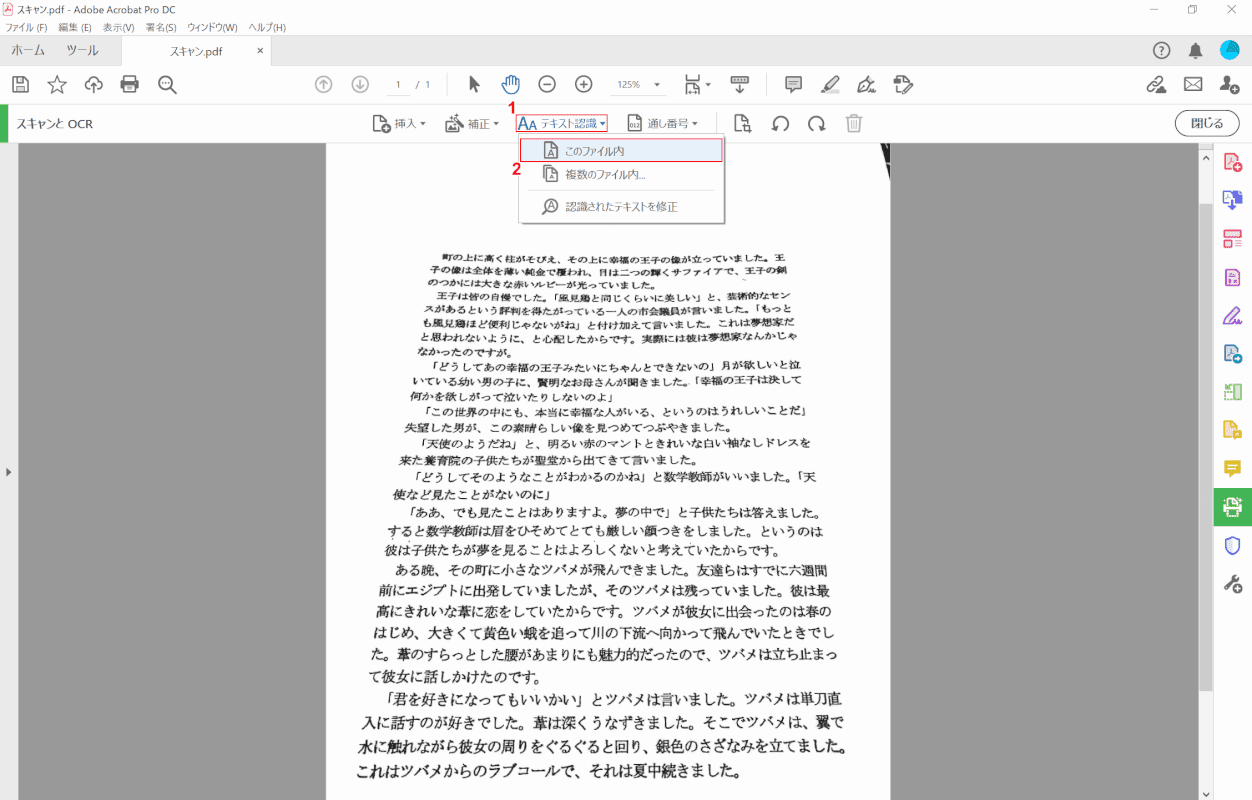Screen dimensions: 1252x800
Task: Click the extract page icon in OCR toolbar
Action: 742,124
